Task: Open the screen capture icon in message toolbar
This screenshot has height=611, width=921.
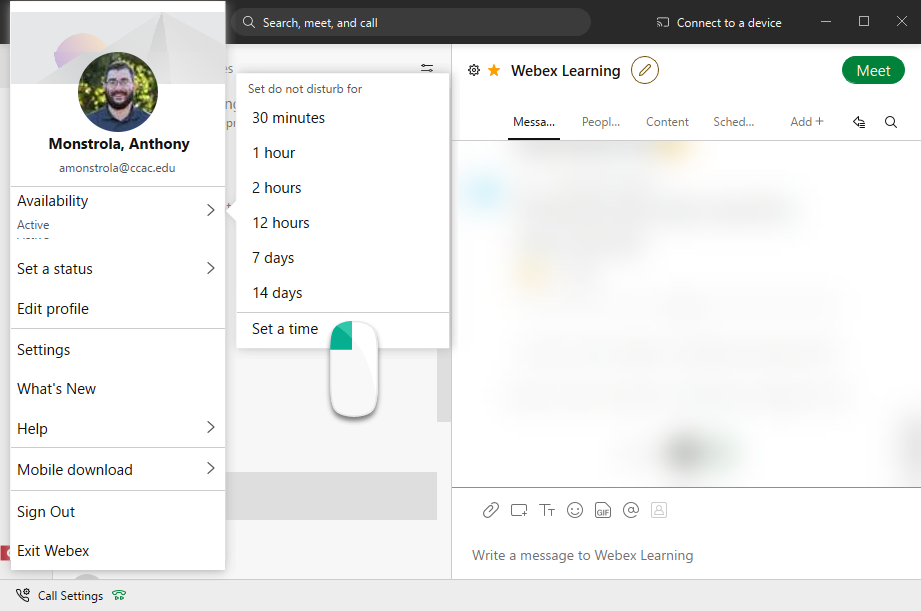Action: [518, 510]
